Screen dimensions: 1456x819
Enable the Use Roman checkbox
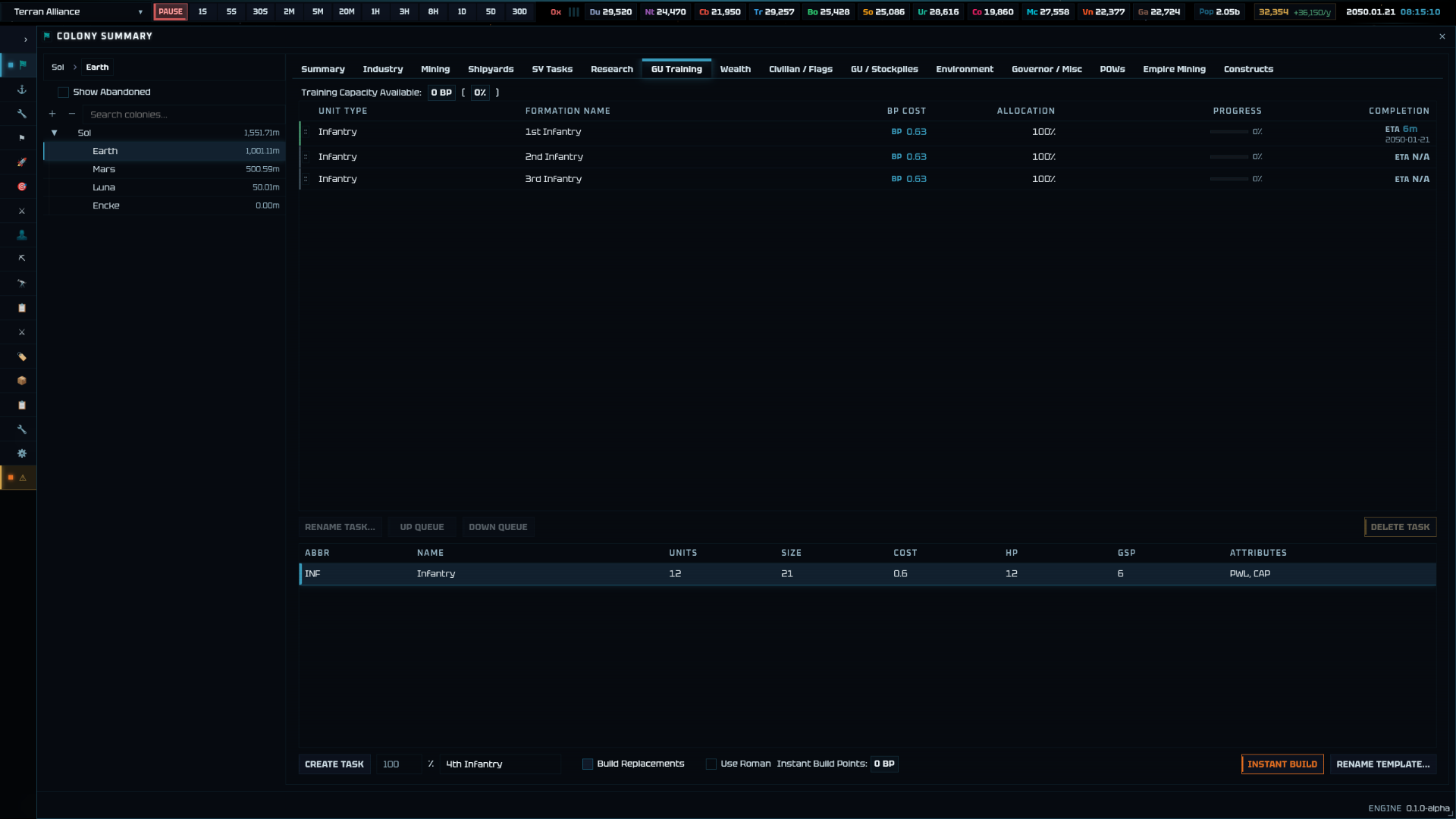[711, 764]
